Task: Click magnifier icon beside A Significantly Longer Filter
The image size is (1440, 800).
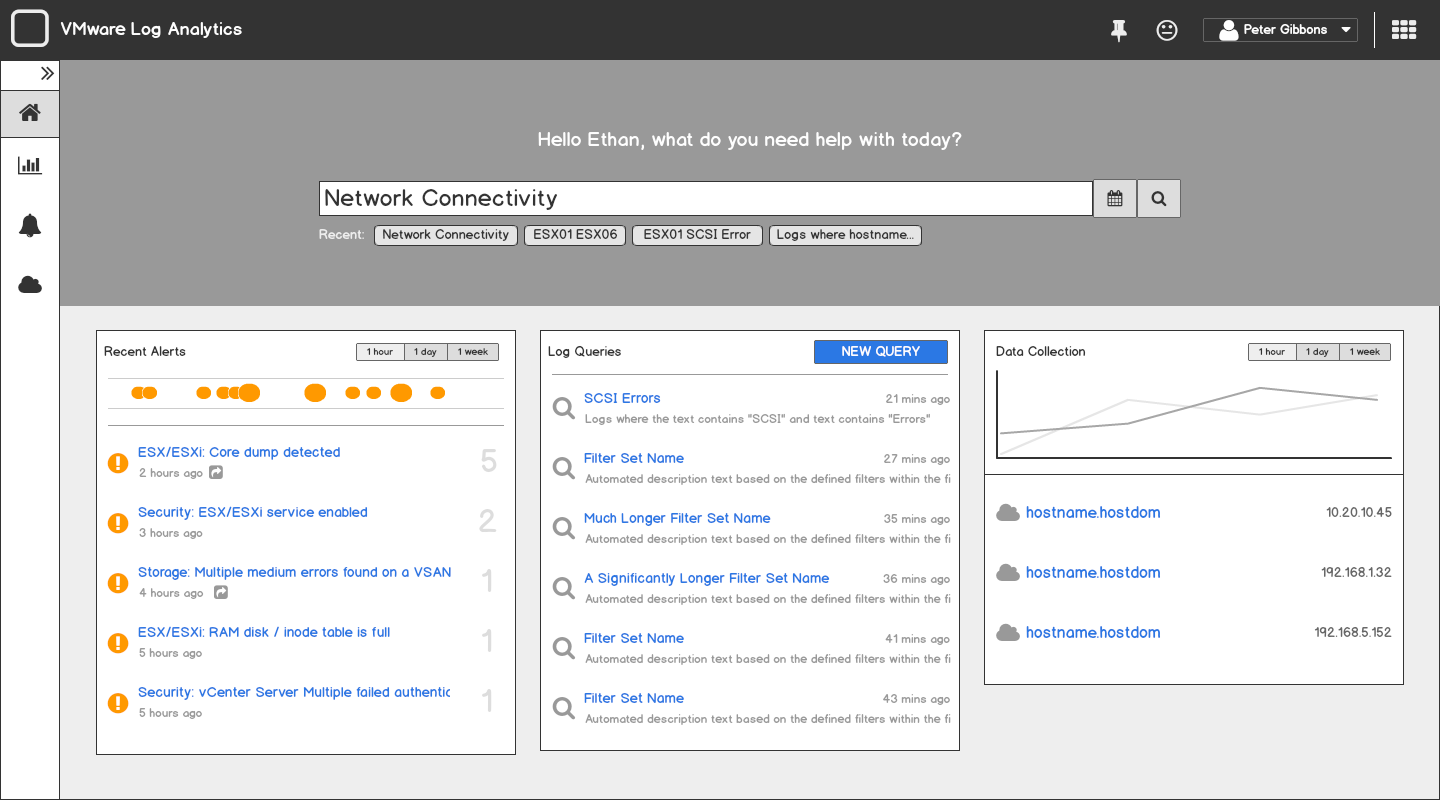Action: 564,589
